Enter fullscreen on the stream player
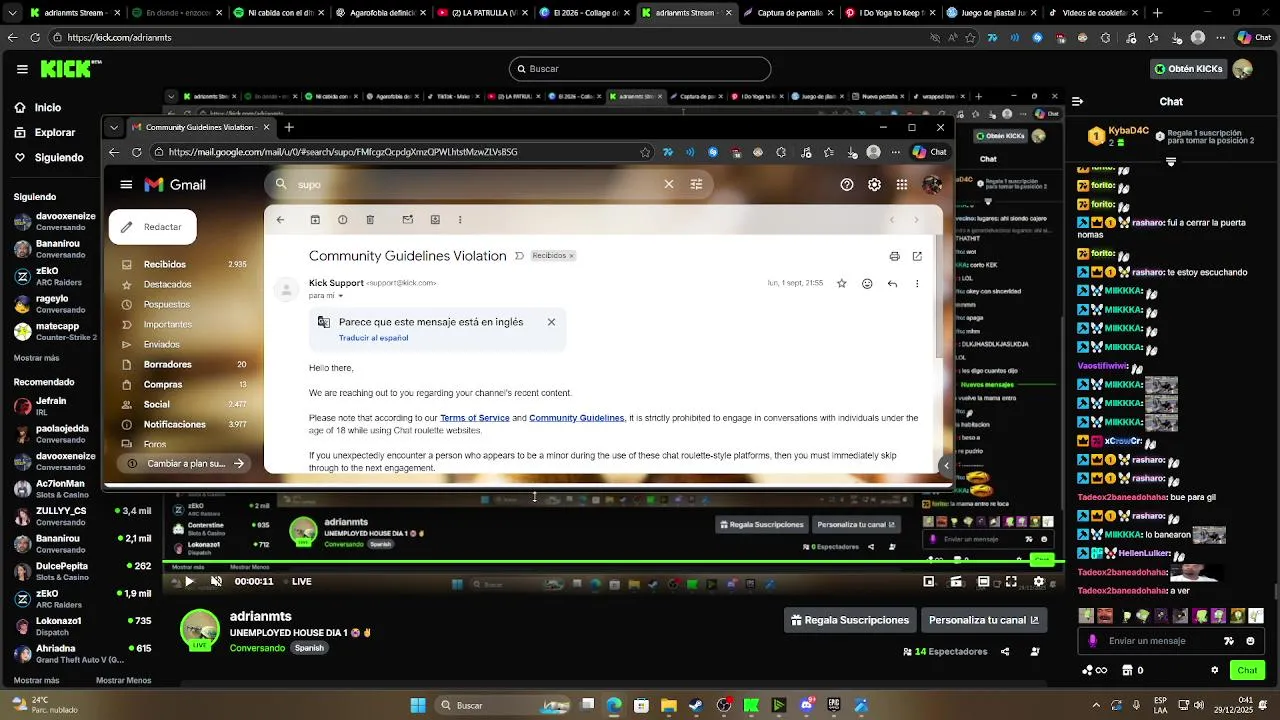This screenshot has width=1280, height=720. pyautogui.click(x=1011, y=581)
